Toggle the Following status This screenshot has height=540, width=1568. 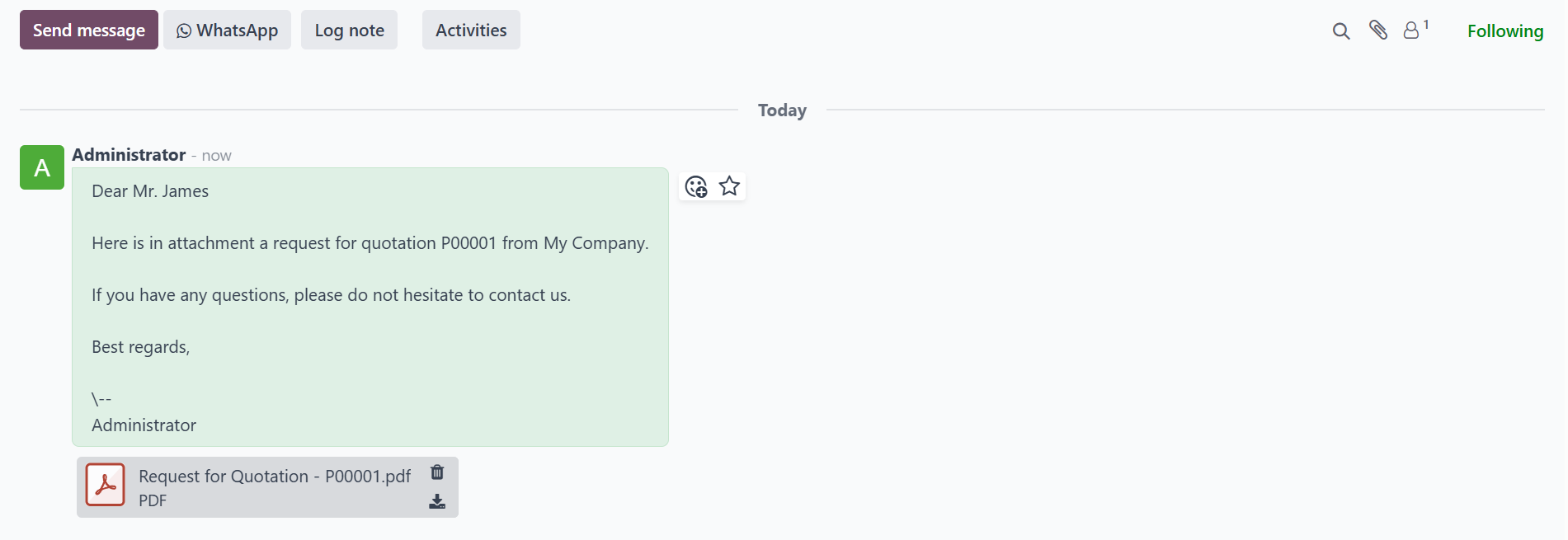click(1505, 31)
